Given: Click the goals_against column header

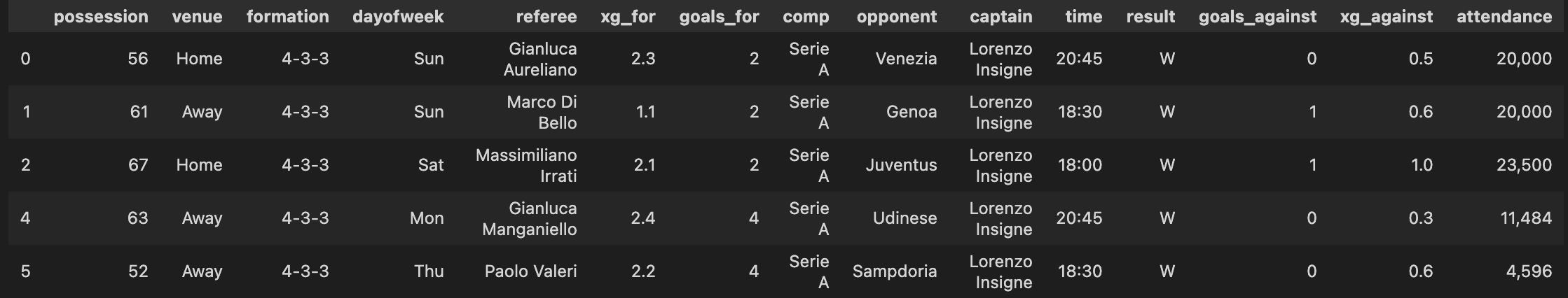Looking at the screenshot, I should click(x=1258, y=17).
